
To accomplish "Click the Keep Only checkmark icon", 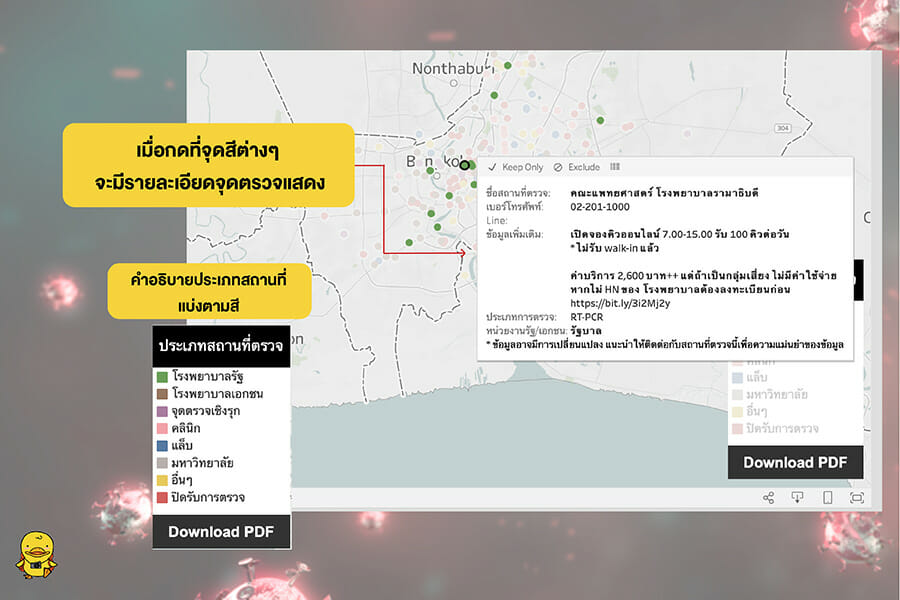I will [492, 167].
